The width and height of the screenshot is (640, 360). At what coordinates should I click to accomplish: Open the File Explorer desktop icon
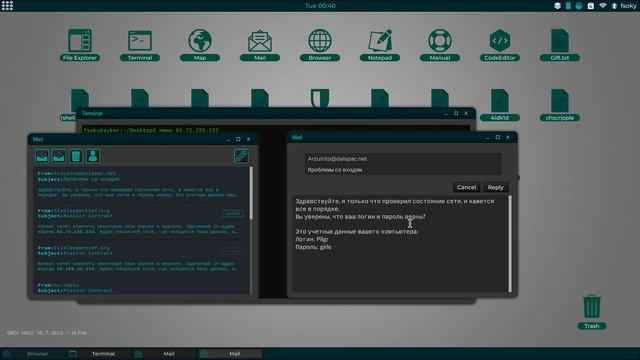[80, 45]
